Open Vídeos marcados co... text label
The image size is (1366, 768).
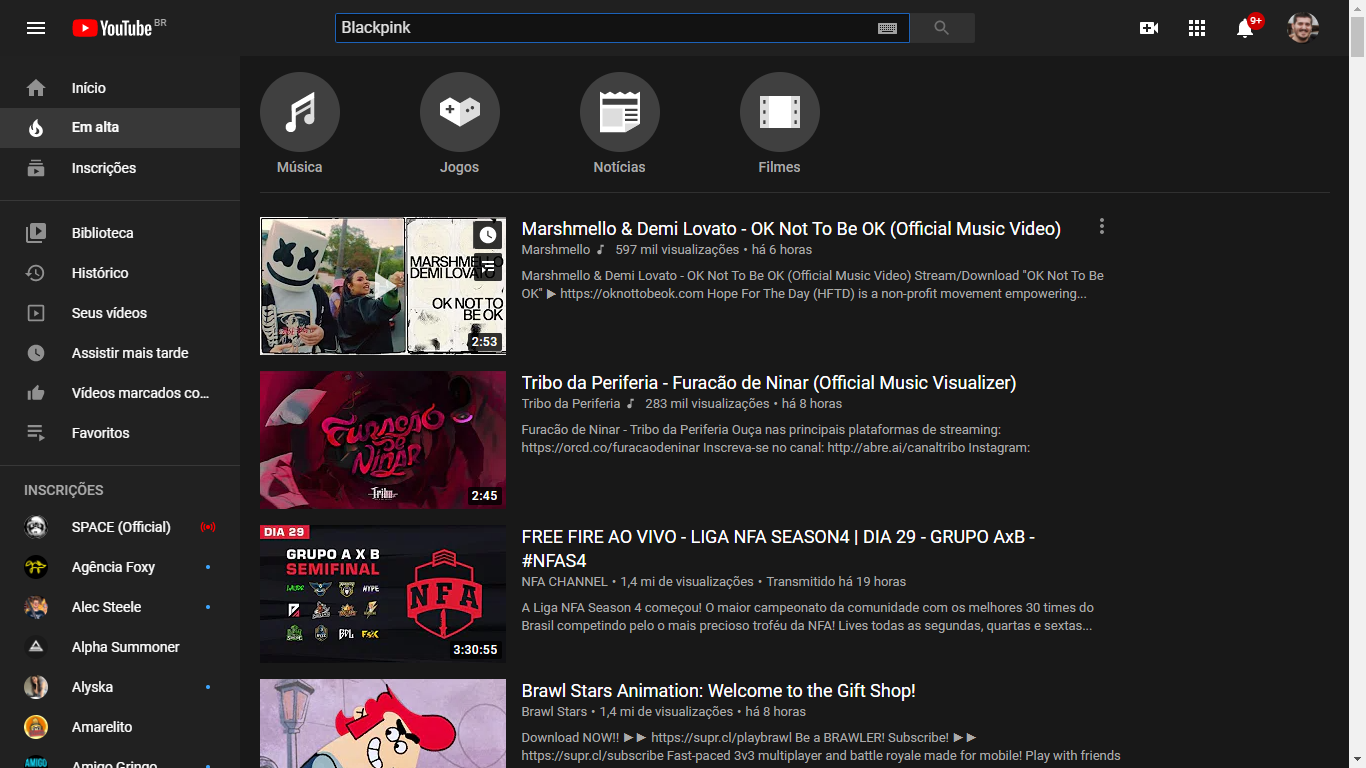(x=141, y=393)
